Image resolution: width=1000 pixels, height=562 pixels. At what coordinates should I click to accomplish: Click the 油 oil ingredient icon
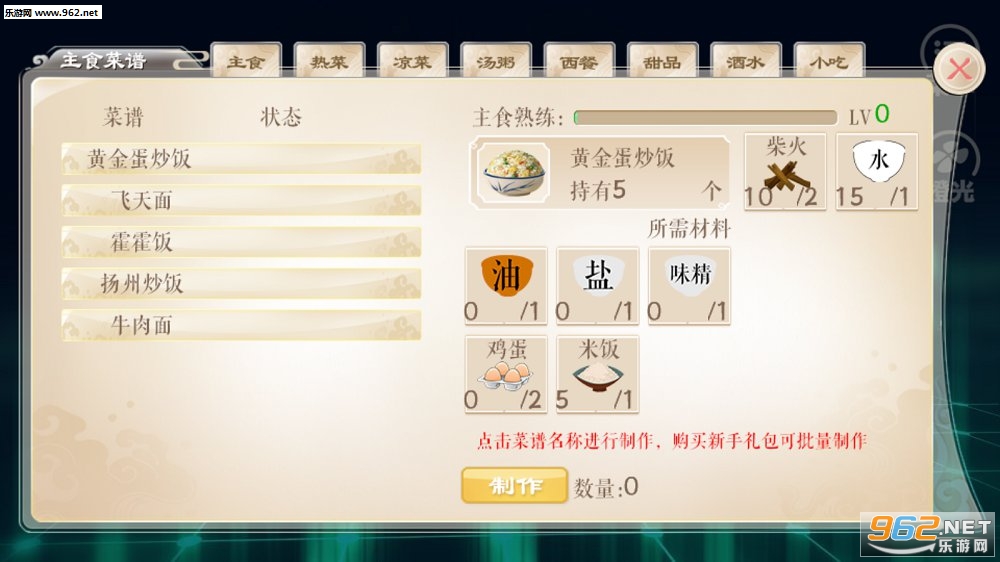tap(506, 276)
